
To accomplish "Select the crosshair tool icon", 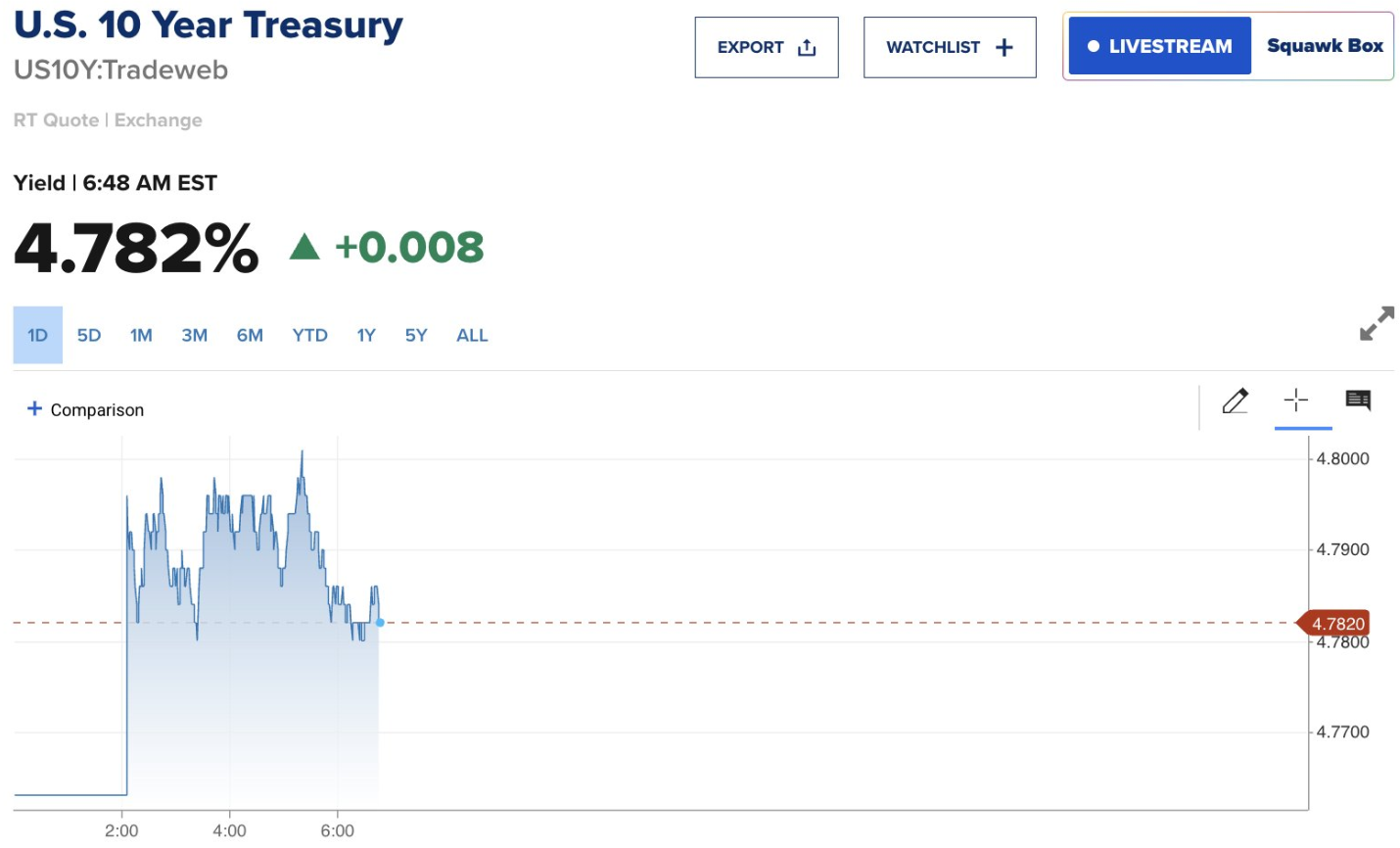I will pyautogui.click(x=1296, y=400).
